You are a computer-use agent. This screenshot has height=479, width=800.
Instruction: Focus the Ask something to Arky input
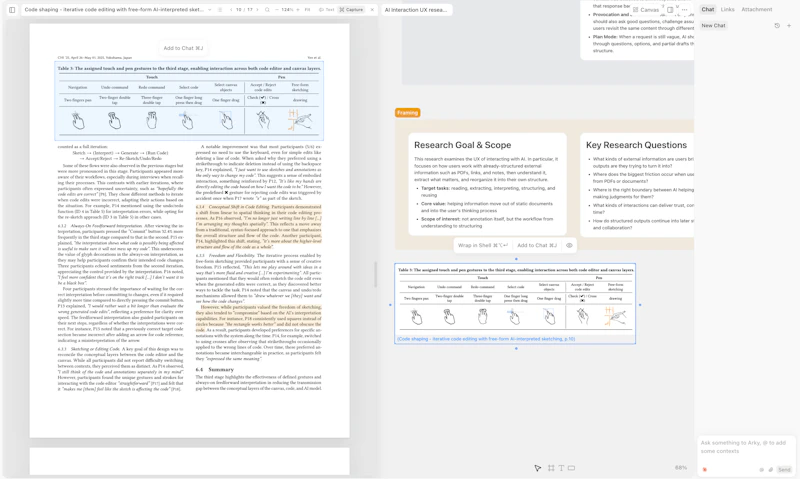click(x=746, y=447)
